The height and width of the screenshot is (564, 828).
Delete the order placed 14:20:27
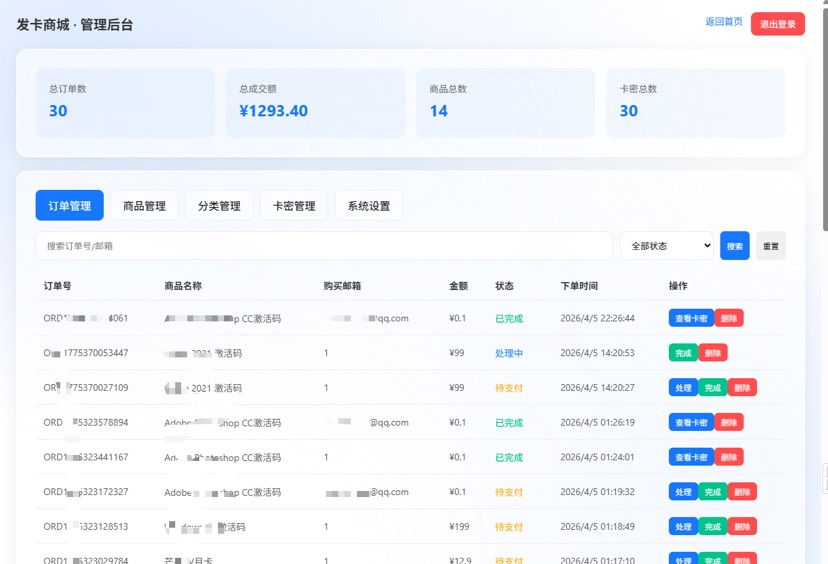pos(742,388)
